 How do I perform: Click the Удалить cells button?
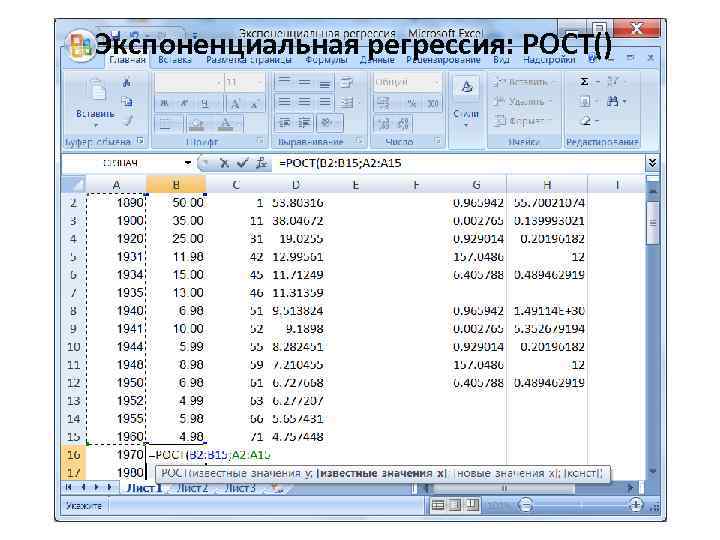point(523,101)
